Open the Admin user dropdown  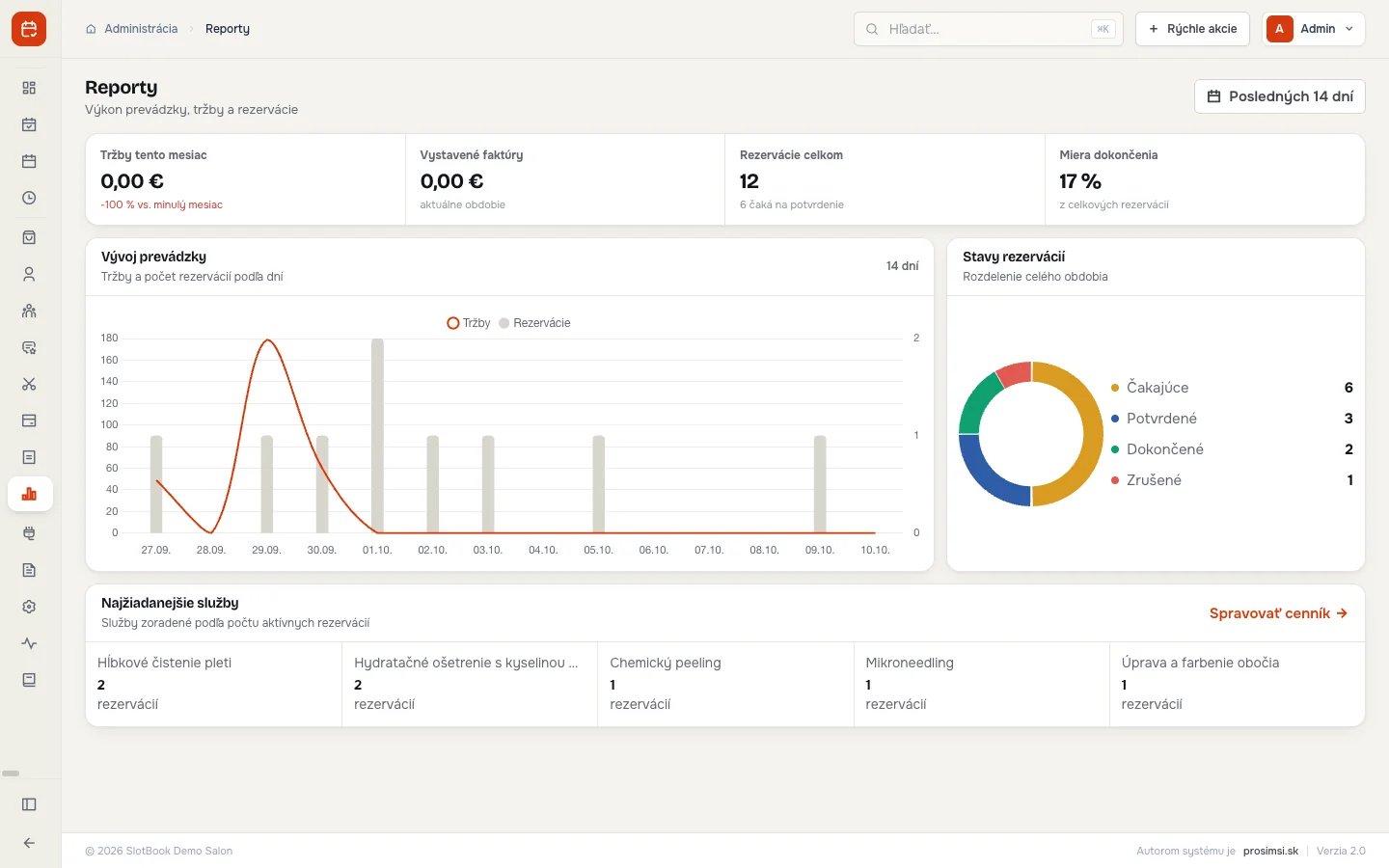tap(1314, 29)
